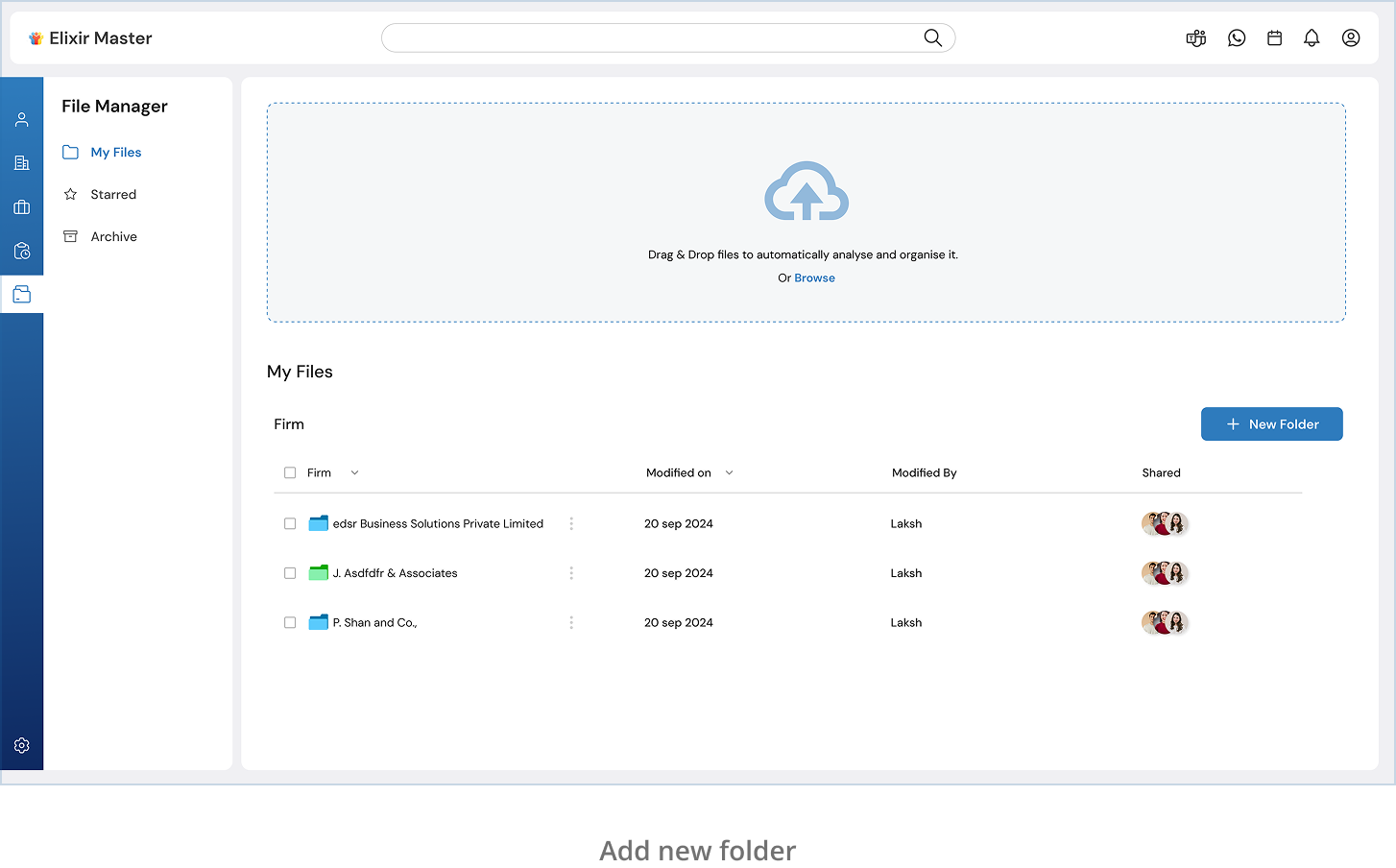The image size is (1396, 868).
Task: Click Laksh in edsr Business Solutions row
Action: 905,524
